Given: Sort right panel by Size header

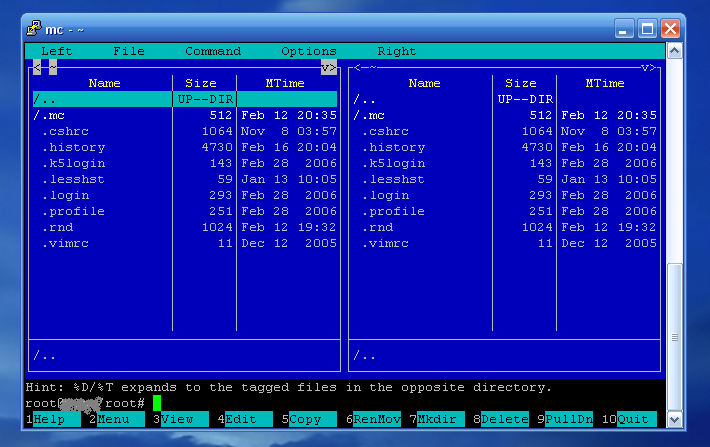Looking at the screenshot, I should click(x=521, y=83).
